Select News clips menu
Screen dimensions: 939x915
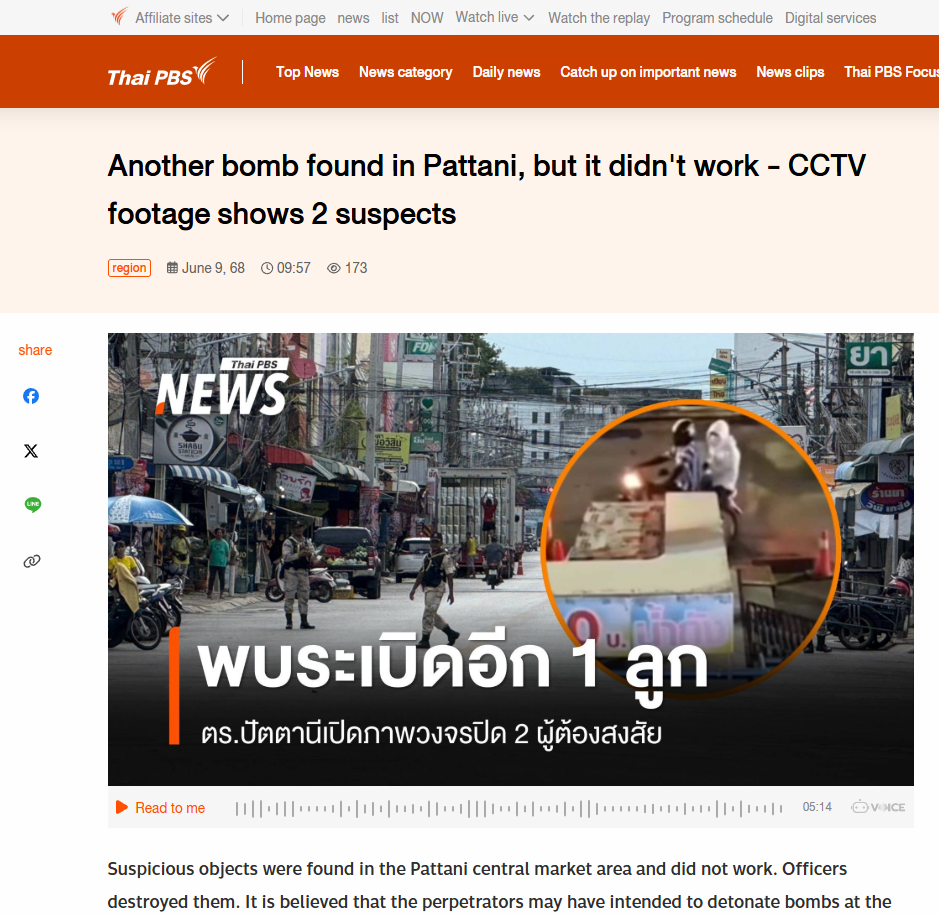pos(790,72)
